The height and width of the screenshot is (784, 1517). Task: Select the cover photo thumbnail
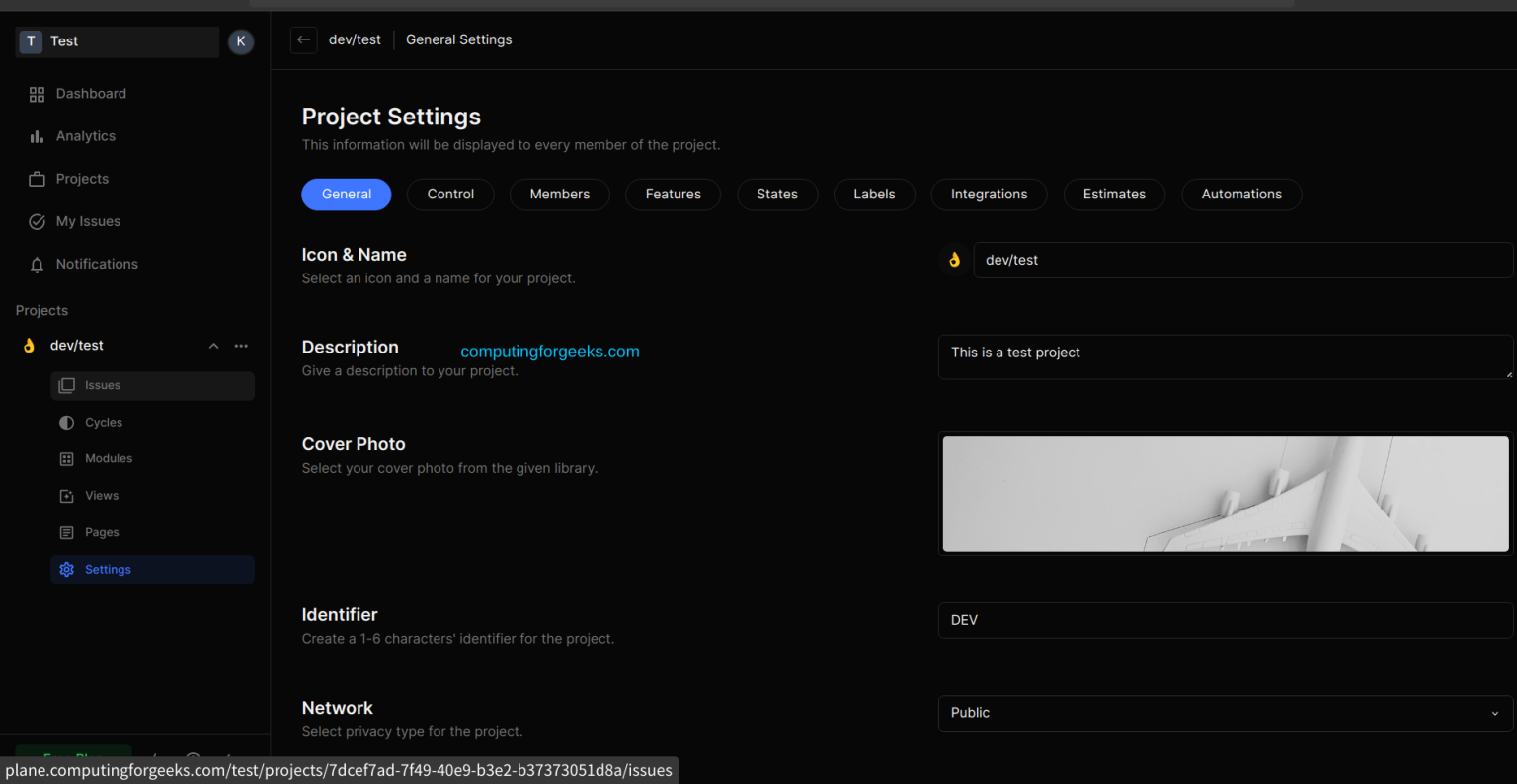click(1225, 494)
